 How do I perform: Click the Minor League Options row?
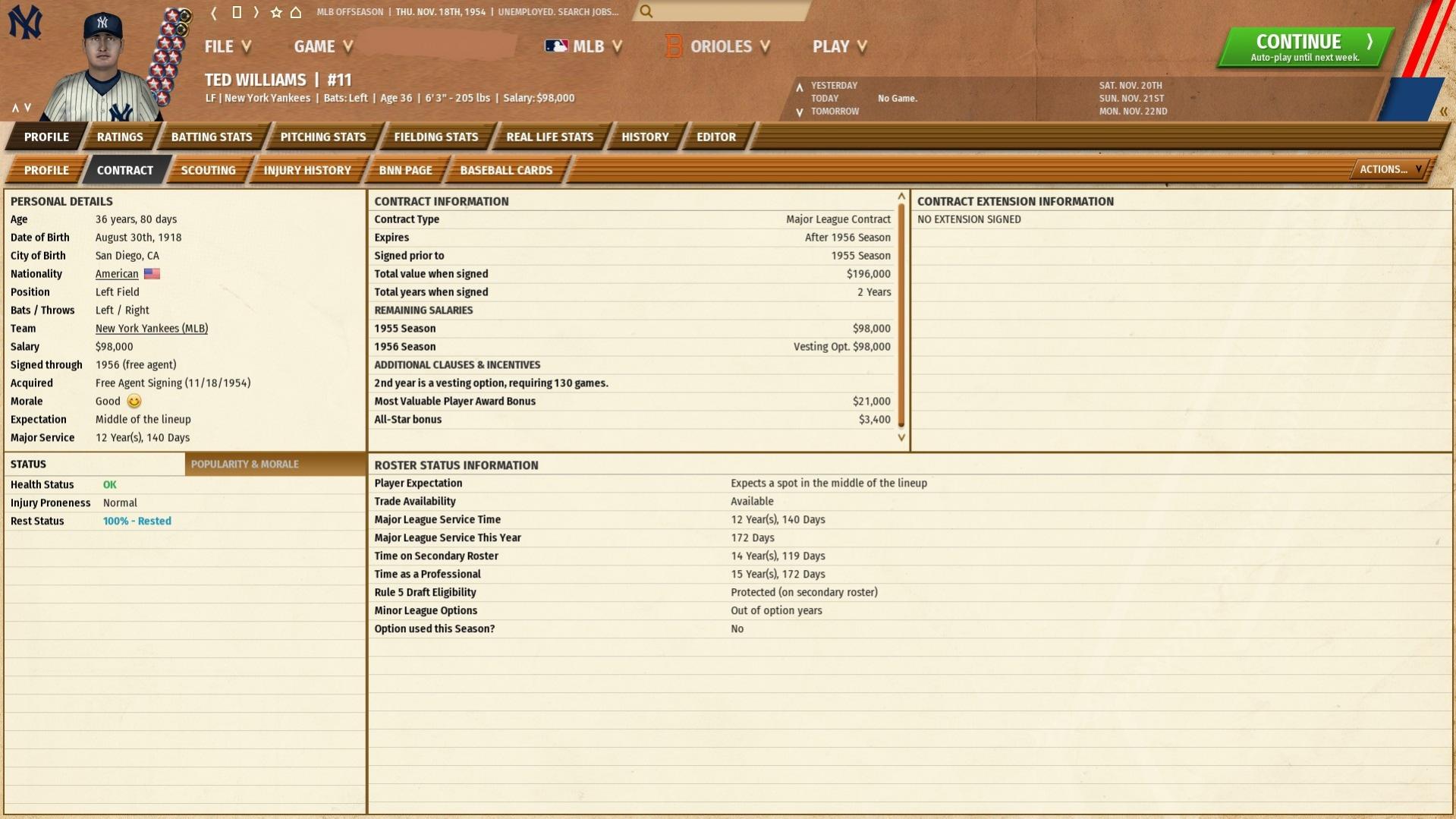909,611
